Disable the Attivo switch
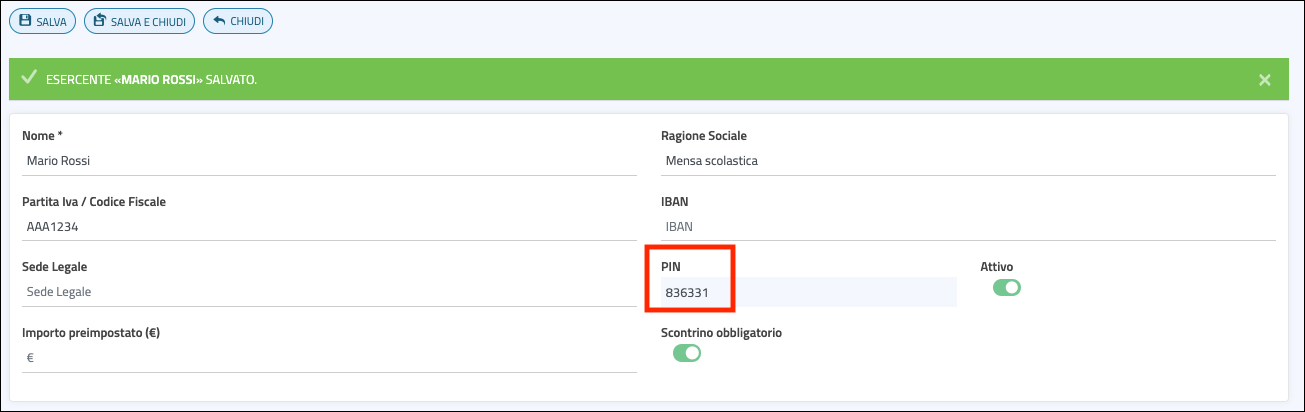 (1006, 288)
